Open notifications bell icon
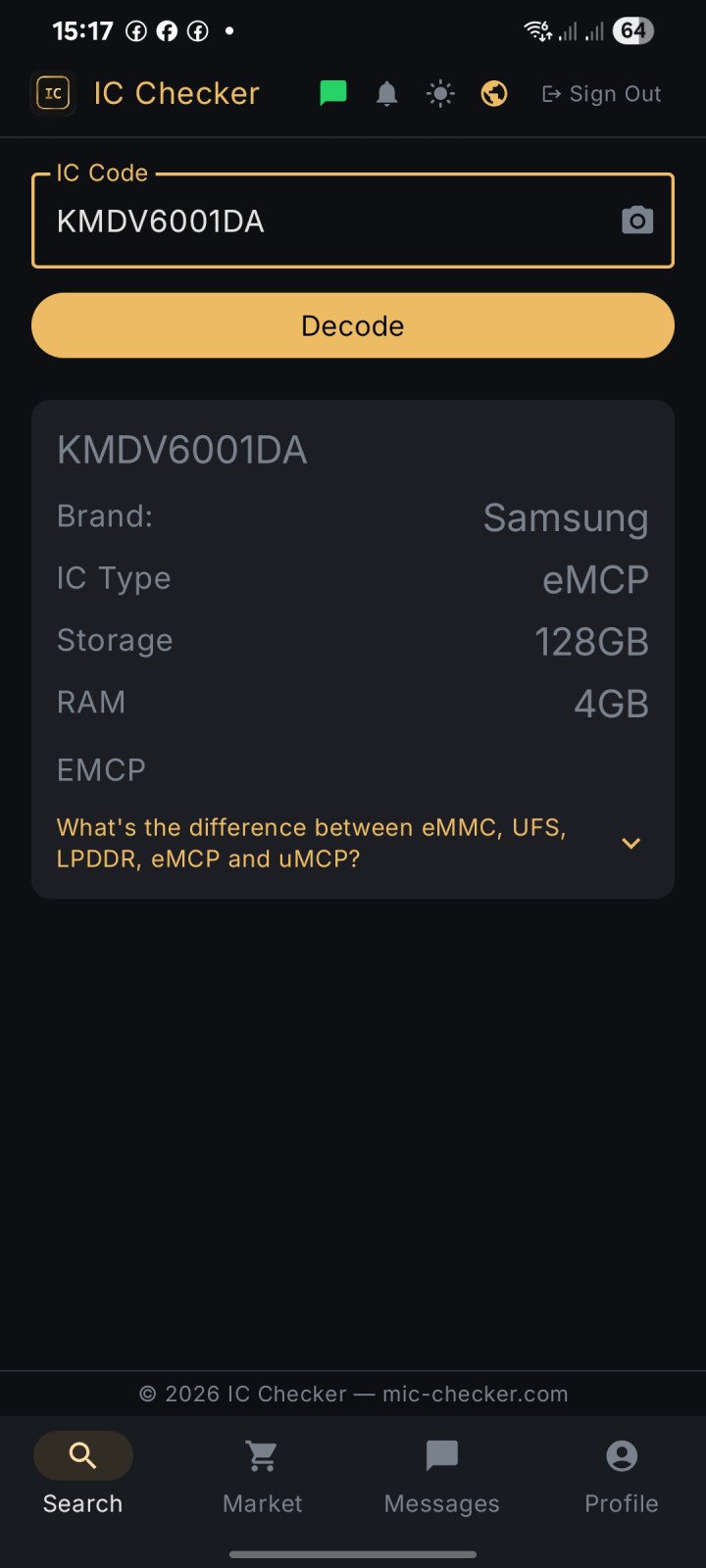This screenshot has height=1568, width=706. [x=387, y=94]
